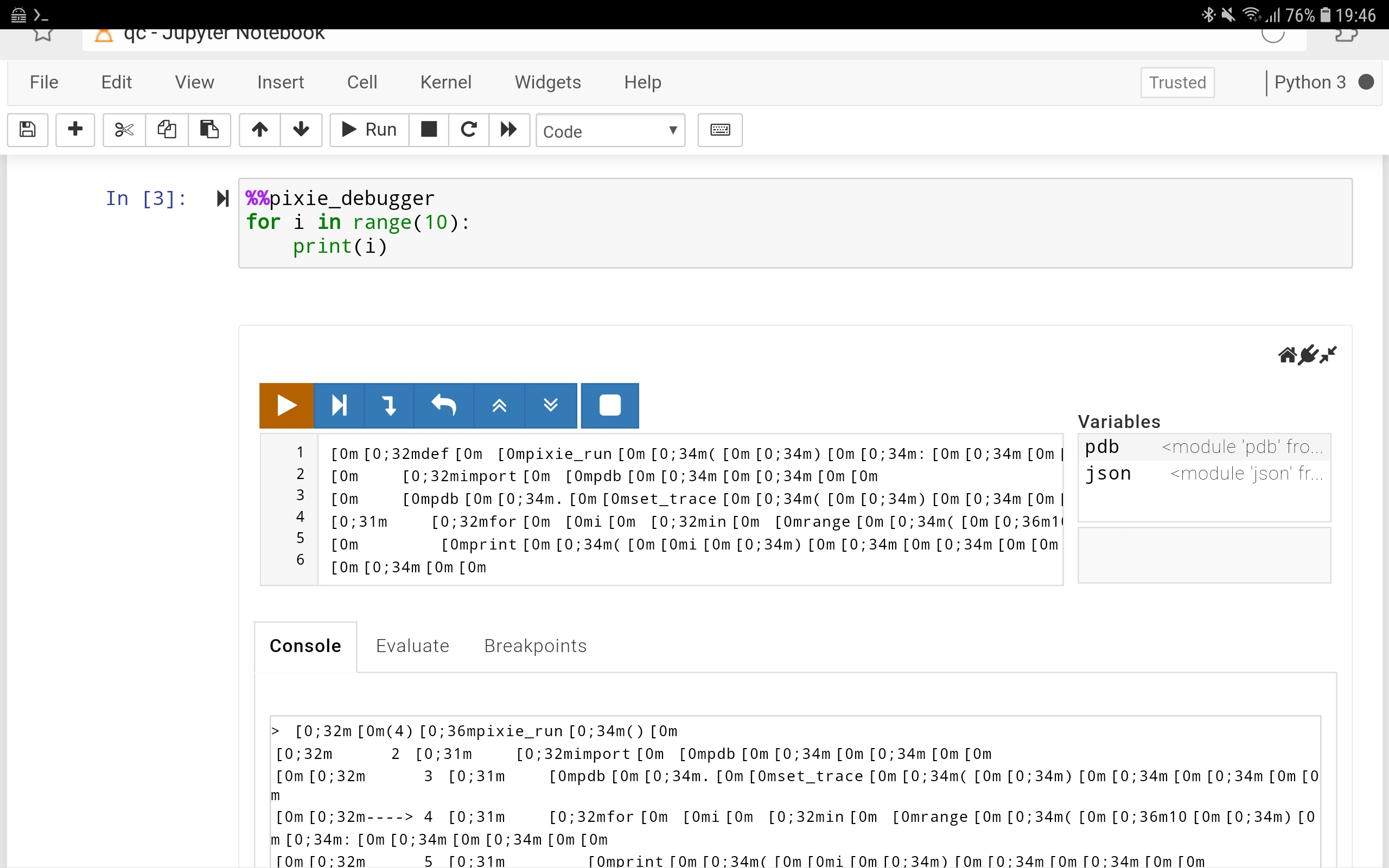The height and width of the screenshot is (868, 1389).
Task: Step out of the current frame
Action: pyautogui.click(x=443, y=405)
